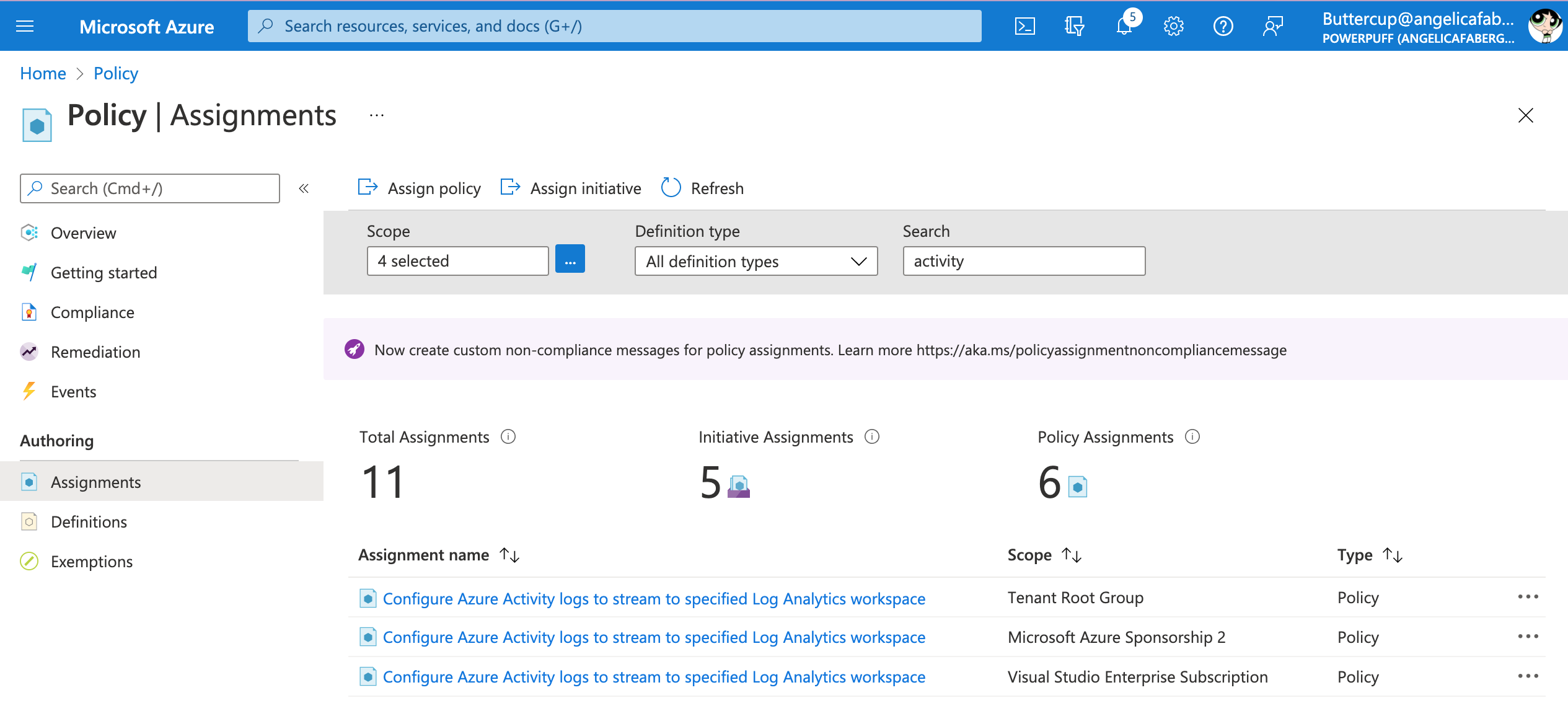Toggle sort on the Type column
This screenshot has width=1568, height=703.
1393,554
